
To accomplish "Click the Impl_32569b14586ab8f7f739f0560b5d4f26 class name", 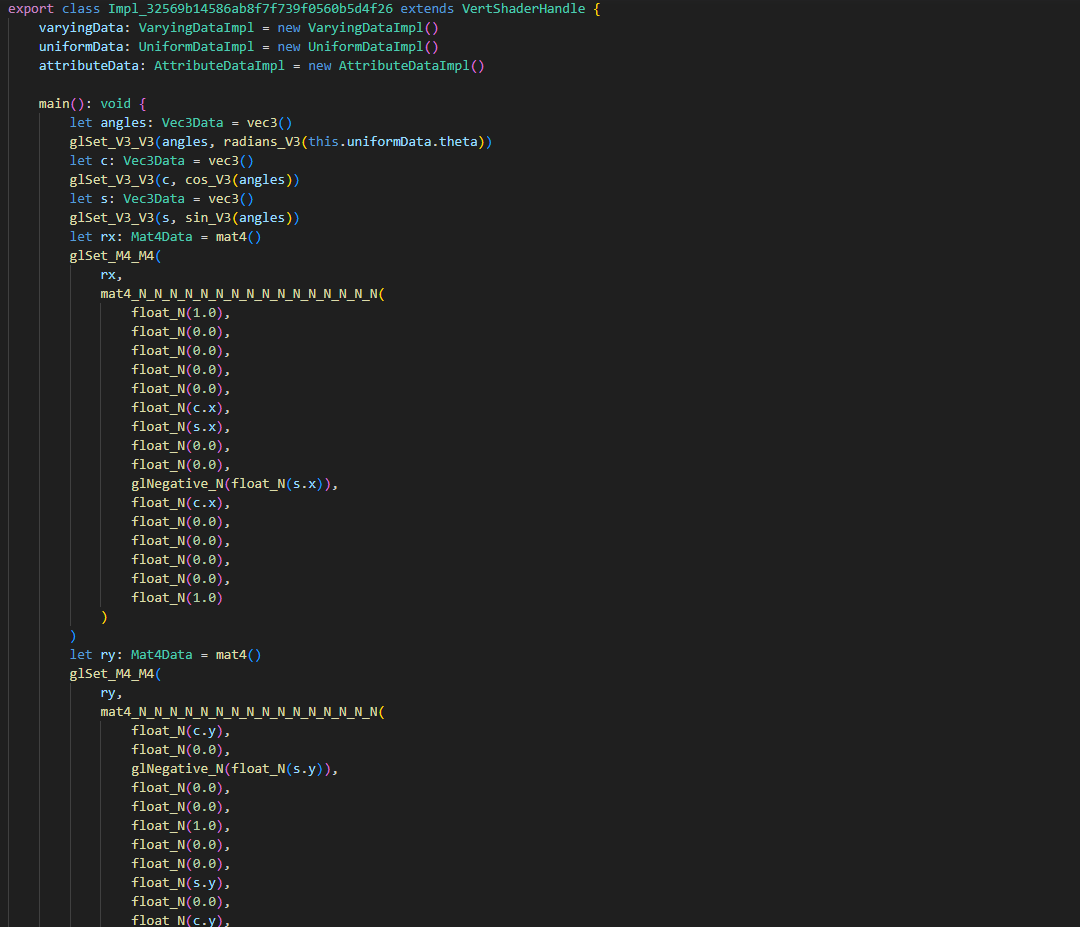I will coord(250,8).
